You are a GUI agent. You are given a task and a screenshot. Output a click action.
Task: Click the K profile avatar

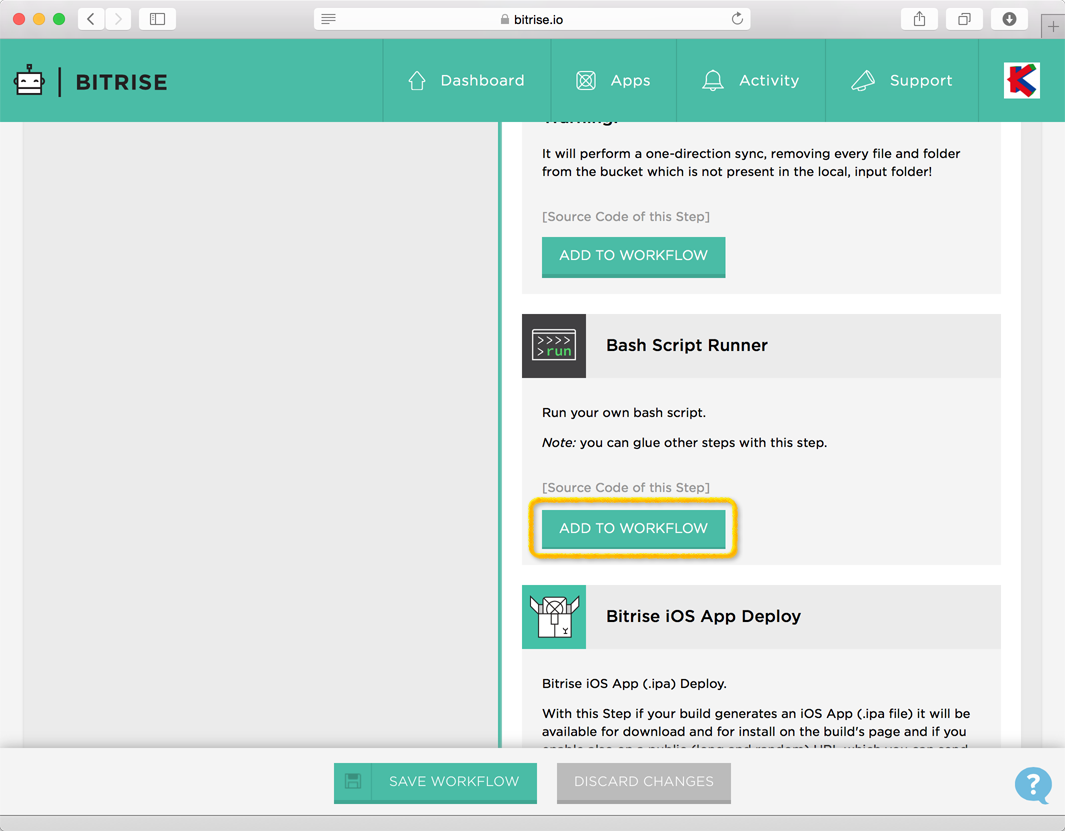coord(1020,80)
